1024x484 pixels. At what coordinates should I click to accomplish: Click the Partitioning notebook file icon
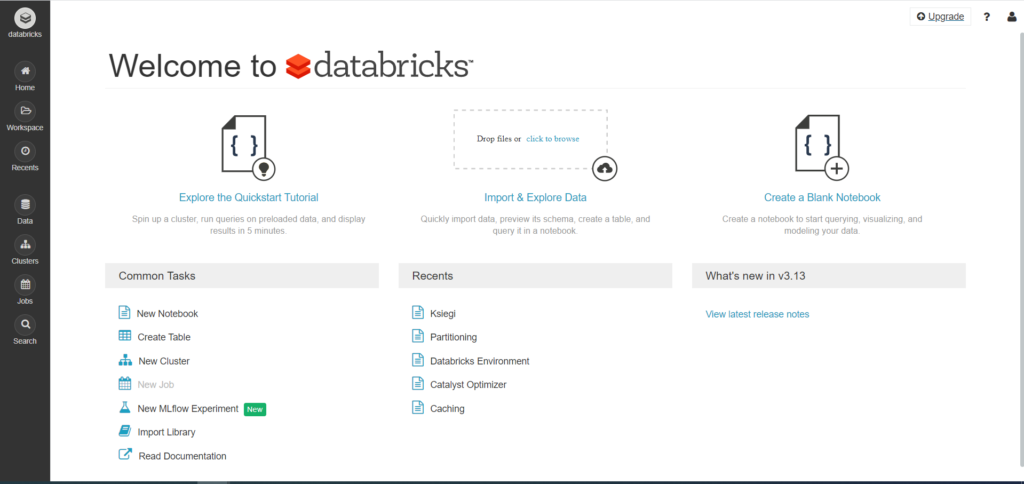click(x=418, y=336)
